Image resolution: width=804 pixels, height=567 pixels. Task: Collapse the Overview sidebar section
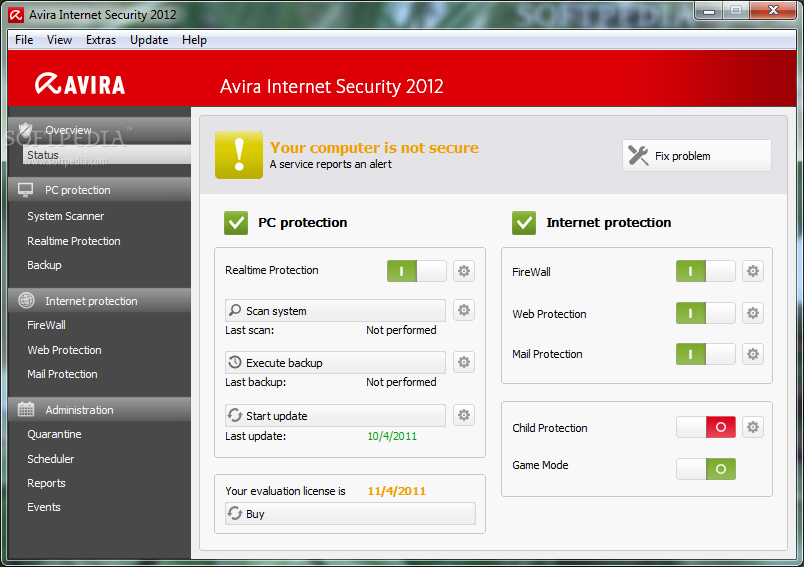(99, 130)
